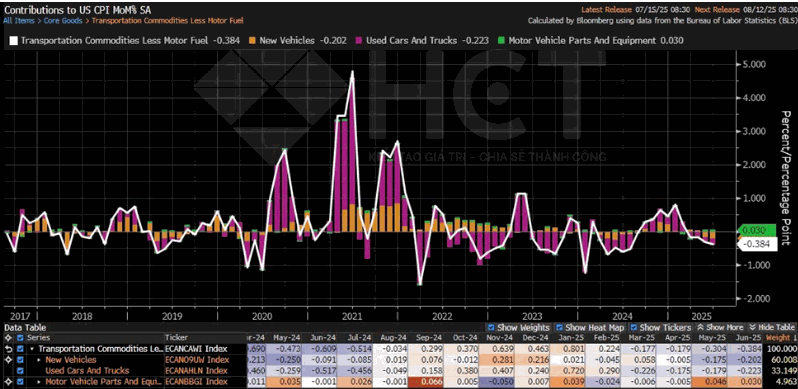Screen dimensions: 798x389
Task: Click the white Transportation Commodities legend swatch
Action: click(x=13, y=41)
